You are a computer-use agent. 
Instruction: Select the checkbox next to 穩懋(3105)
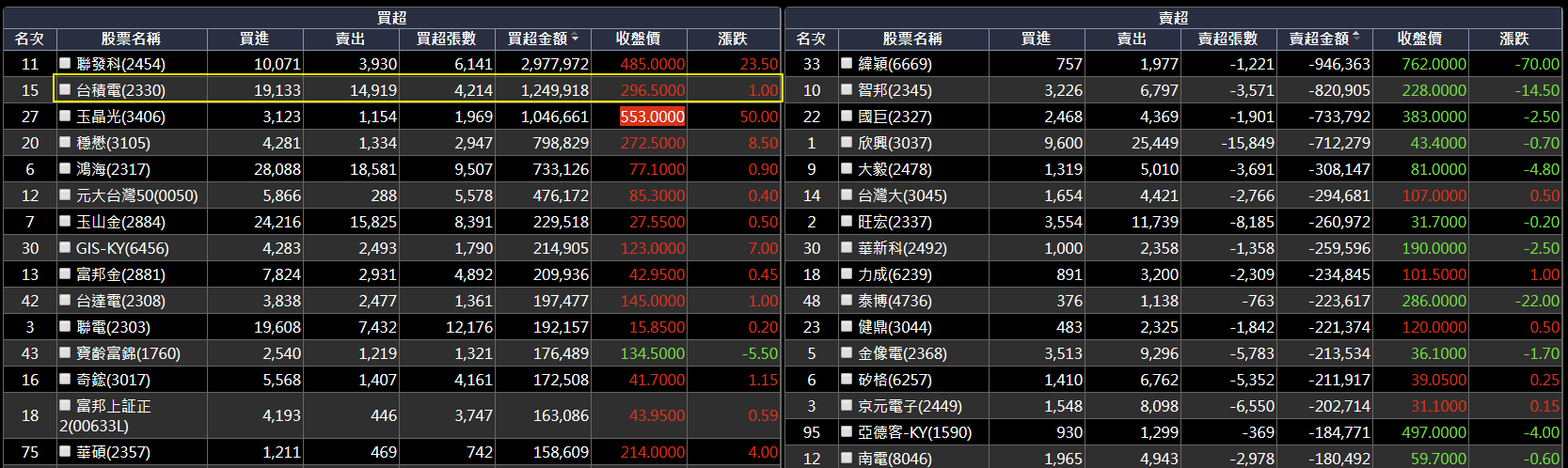point(65,142)
